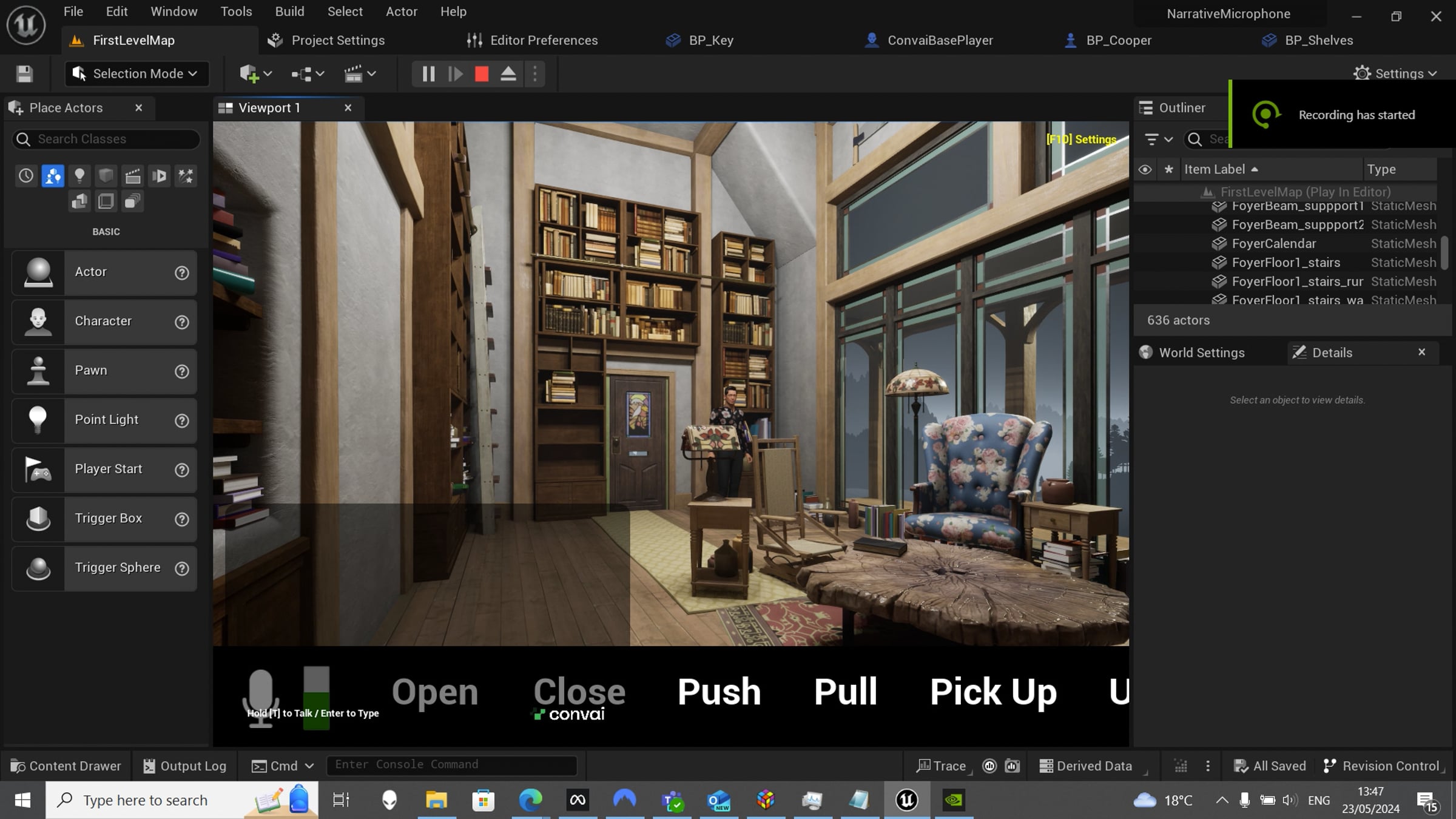Click the Eject from player icon
The height and width of the screenshot is (819, 1456).
pos(508,74)
